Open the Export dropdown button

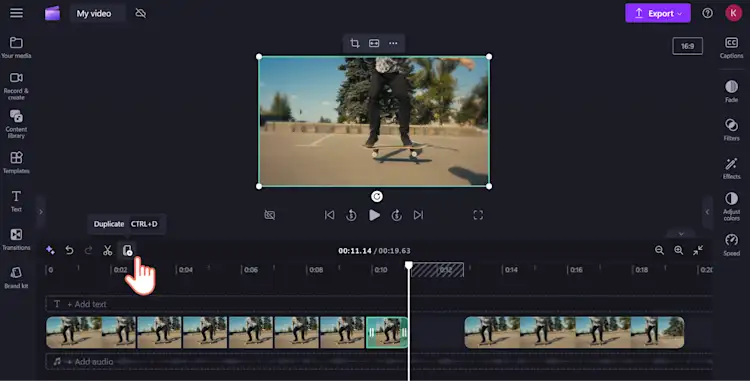[x=658, y=13]
